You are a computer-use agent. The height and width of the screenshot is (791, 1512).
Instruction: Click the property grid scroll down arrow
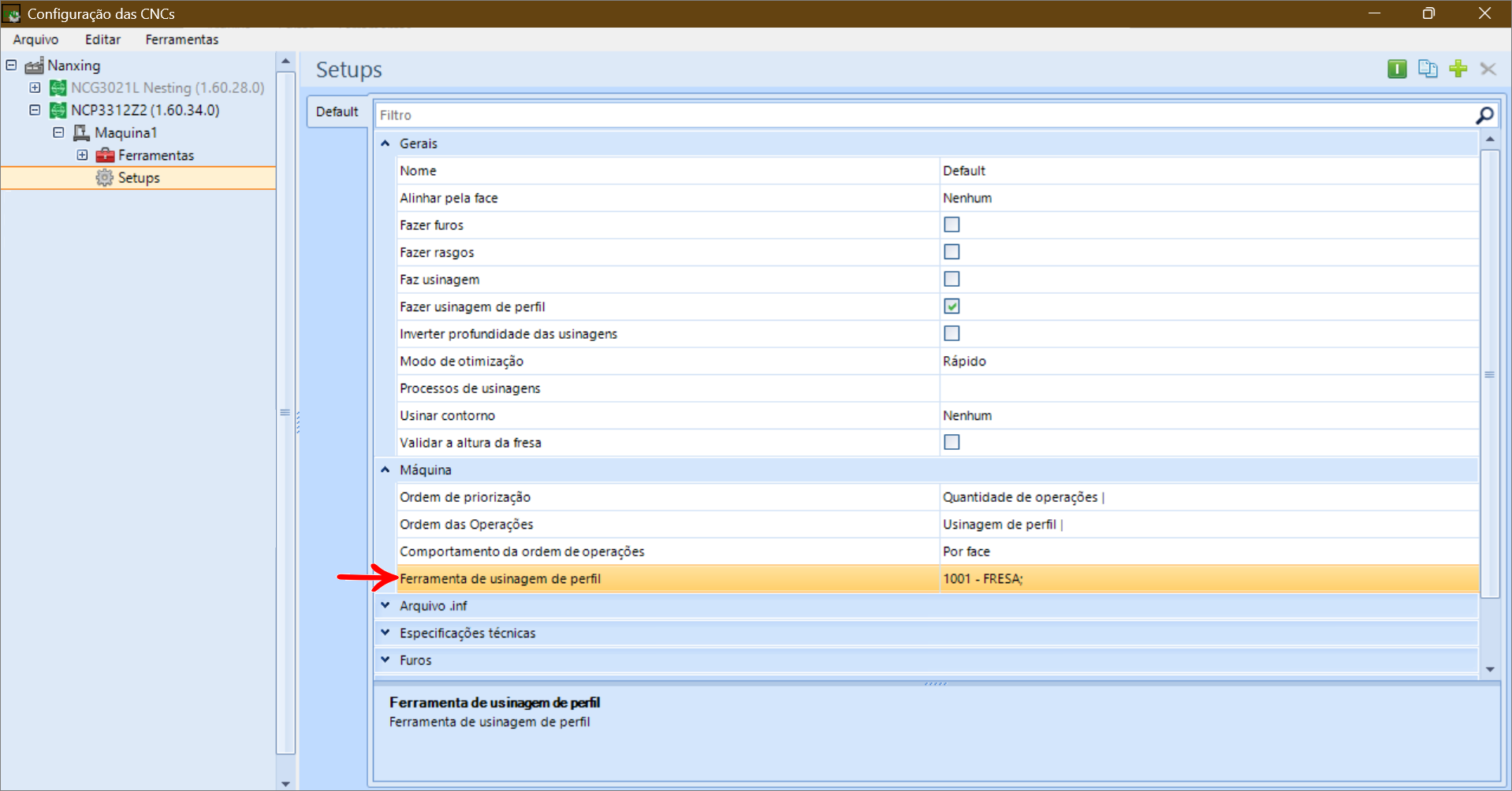click(1490, 670)
